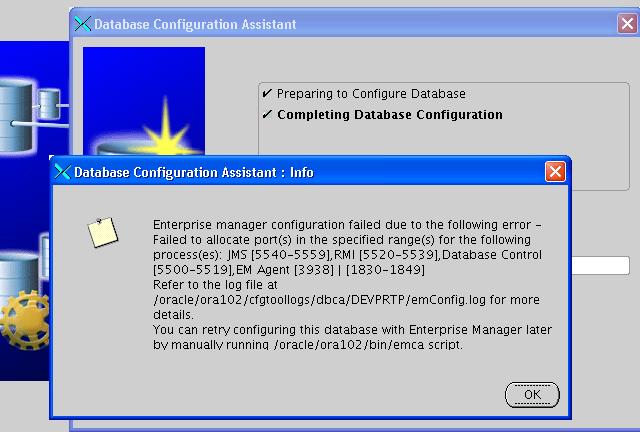Viewport: 640px width, 432px height.
Task: Click the Info dialog title bar icon
Action: (62, 172)
